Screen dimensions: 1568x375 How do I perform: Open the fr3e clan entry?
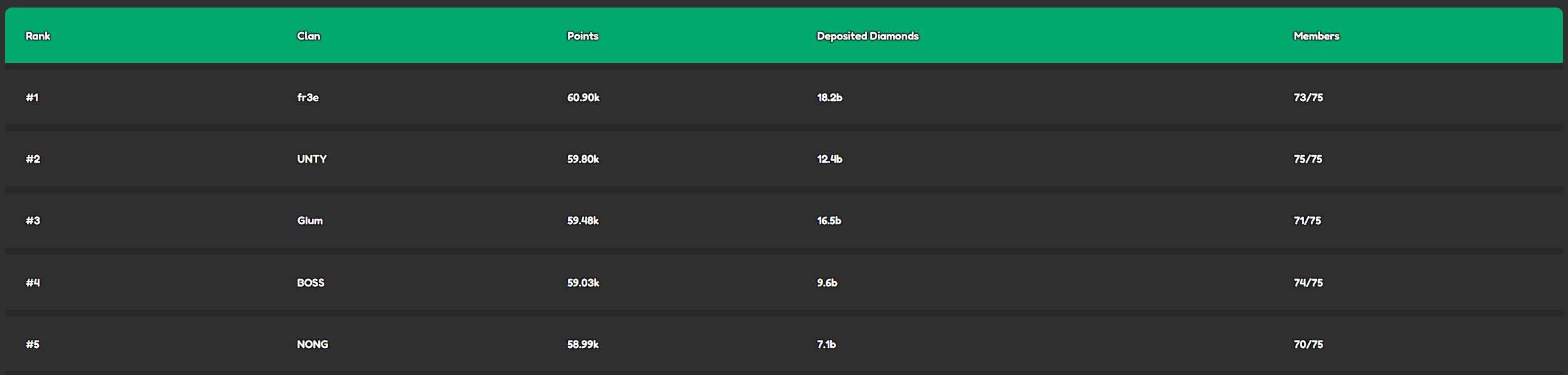(x=307, y=97)
